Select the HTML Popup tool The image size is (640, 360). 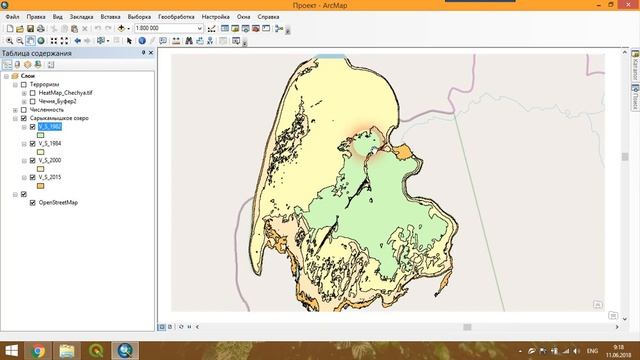click(x=163, y=41)
